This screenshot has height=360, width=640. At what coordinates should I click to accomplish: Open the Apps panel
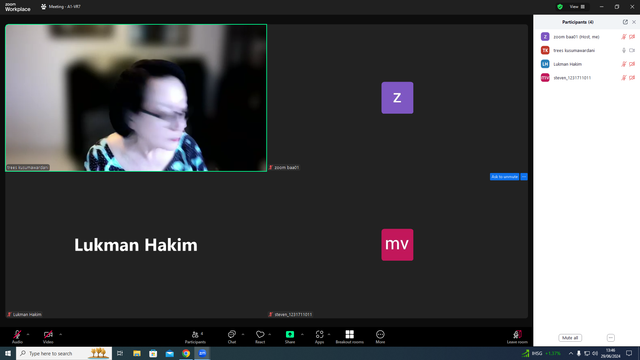(320, 337)
